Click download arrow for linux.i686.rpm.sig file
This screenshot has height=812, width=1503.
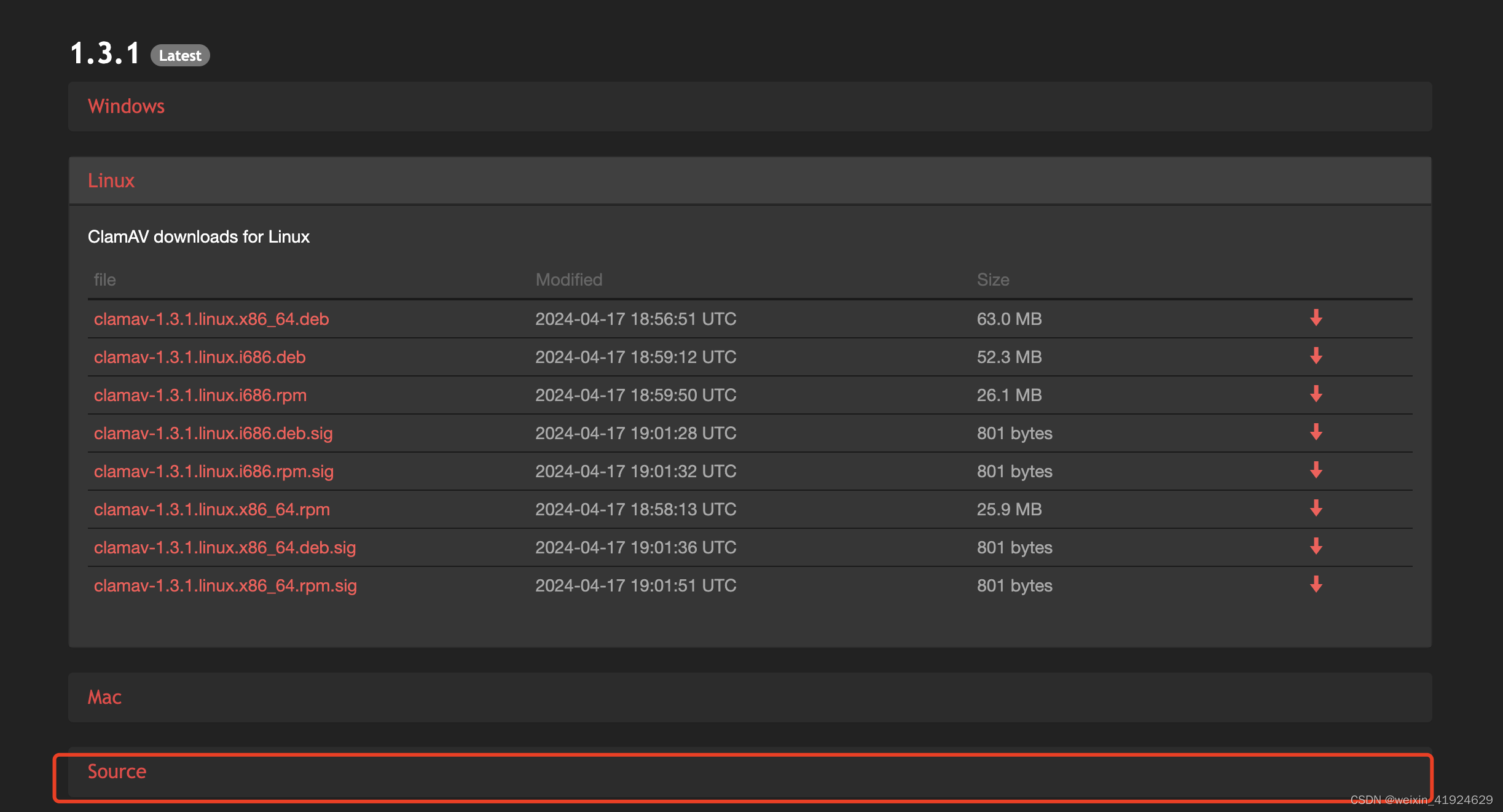pyautogui.click(x=1316, y=470)
